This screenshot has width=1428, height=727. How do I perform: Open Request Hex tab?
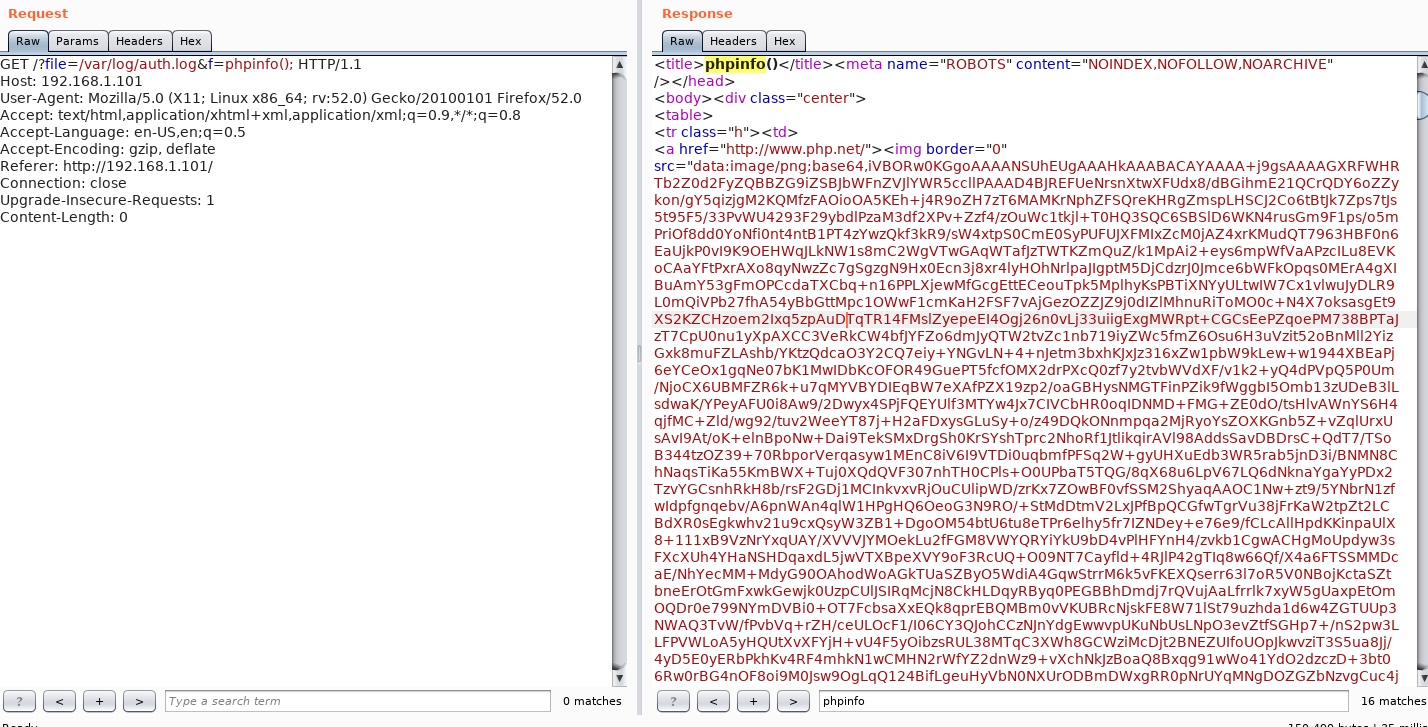pos(191,41)
